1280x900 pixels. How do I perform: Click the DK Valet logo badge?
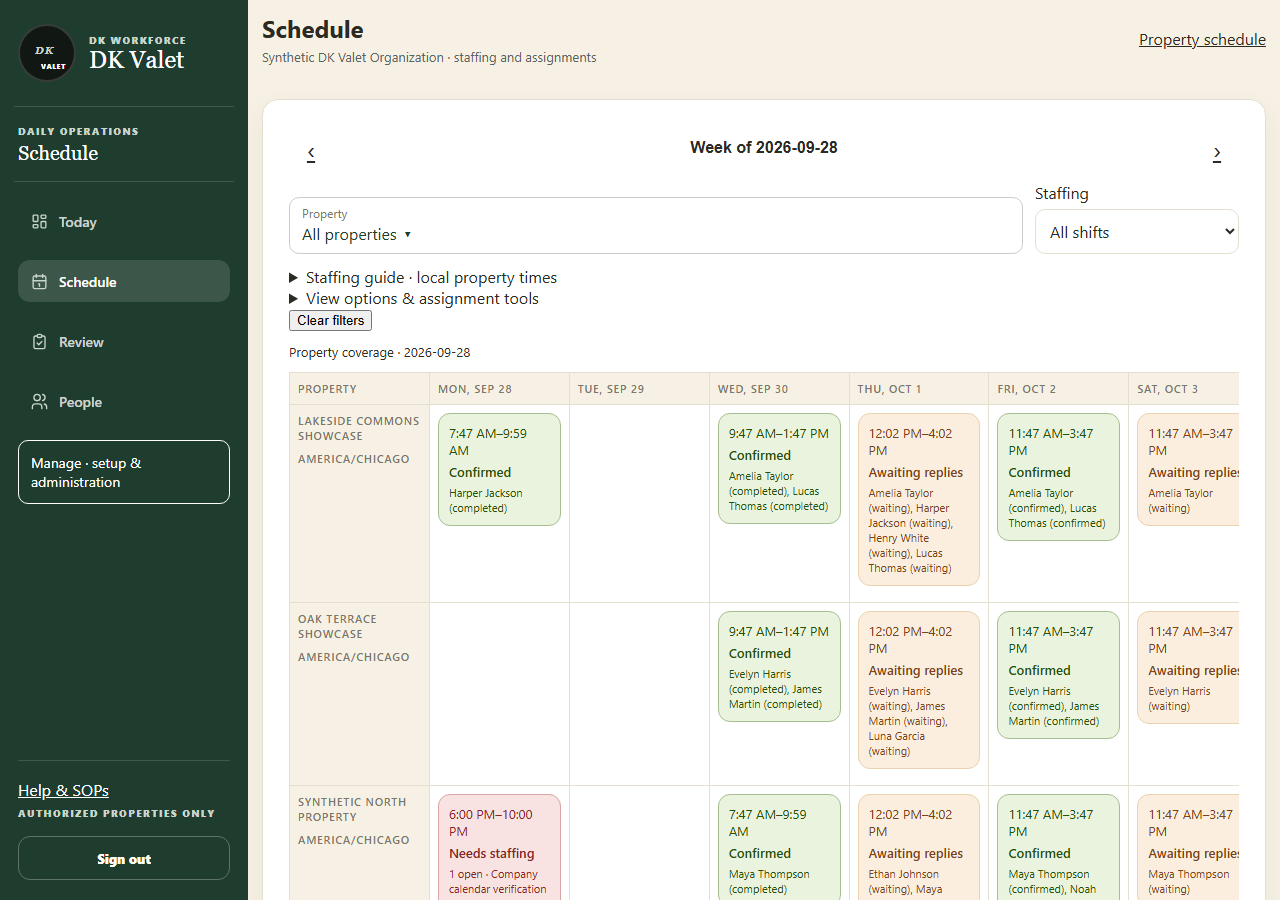(47, 53)
